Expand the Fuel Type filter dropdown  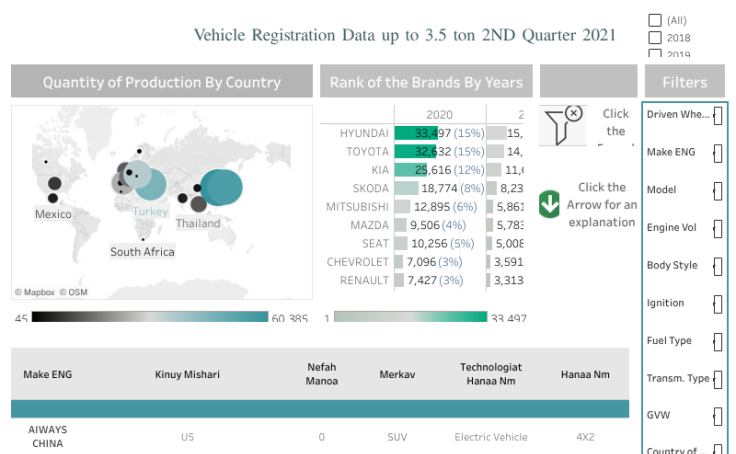718,341
